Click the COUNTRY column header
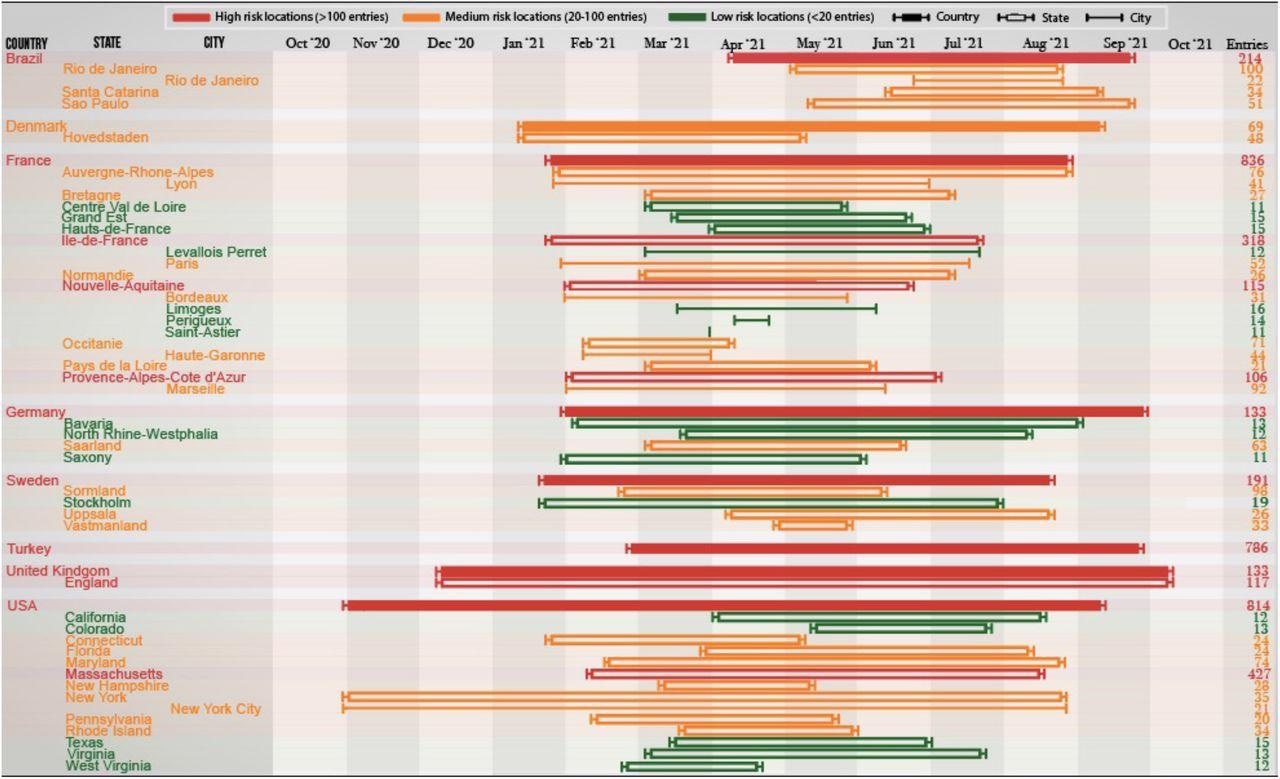This screenshot has width=1280, height=779. tap(27, 43)
